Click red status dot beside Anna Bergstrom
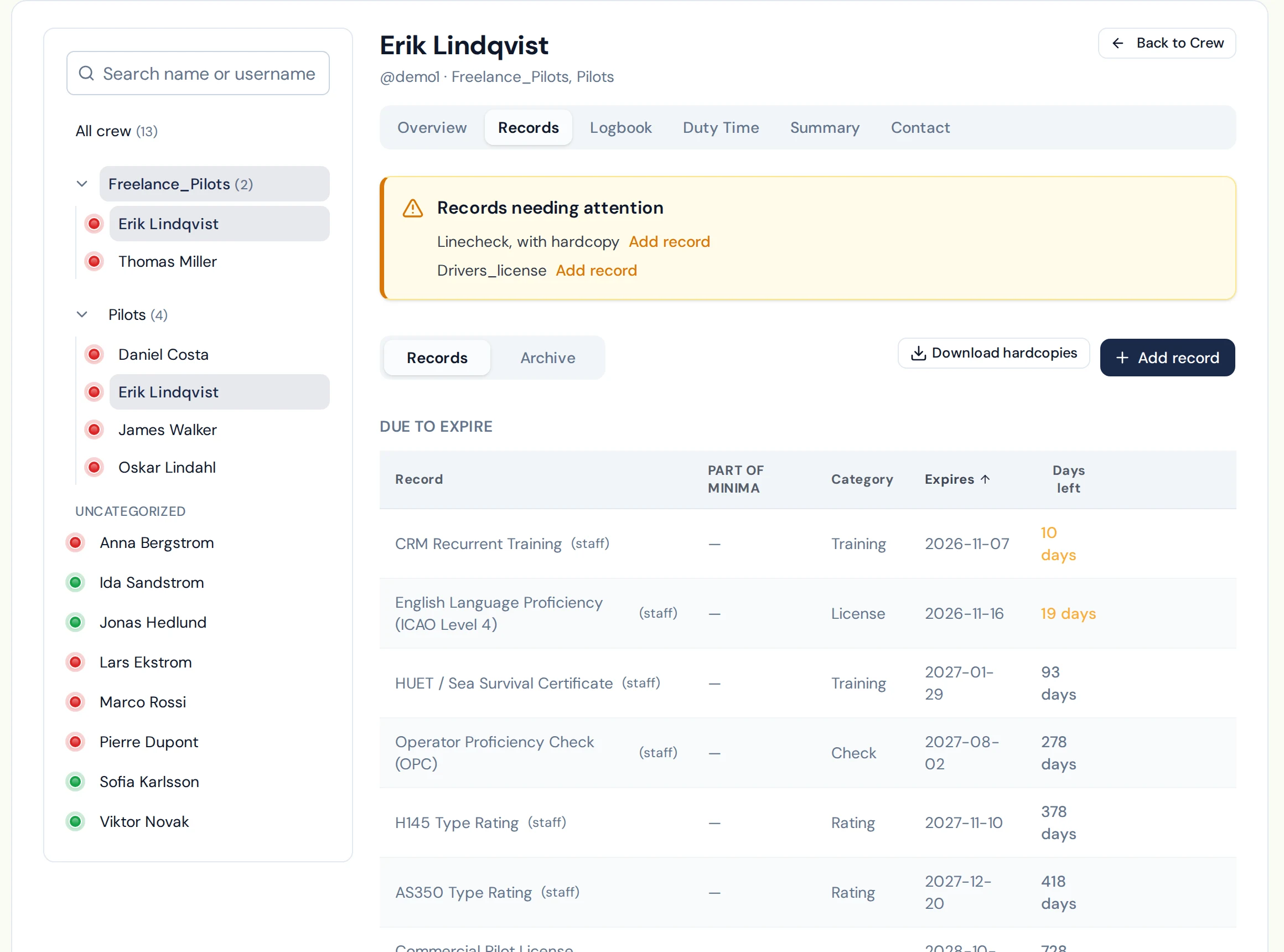This screenshot has height=952, width=1284. click(75, 543)
